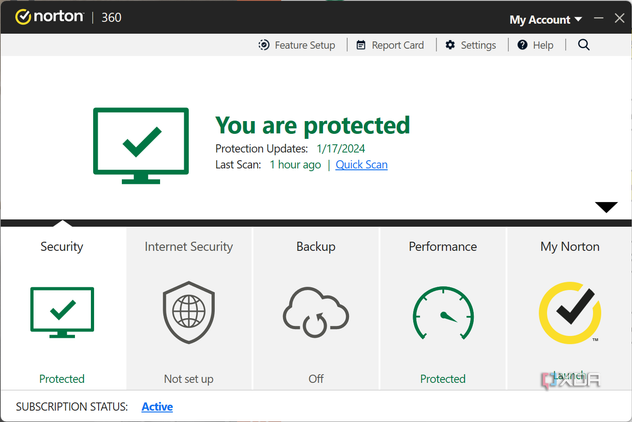Select the Performance tab
This screenshot has height=422, width=632.
pyautogui.click(x=443, y=246)
